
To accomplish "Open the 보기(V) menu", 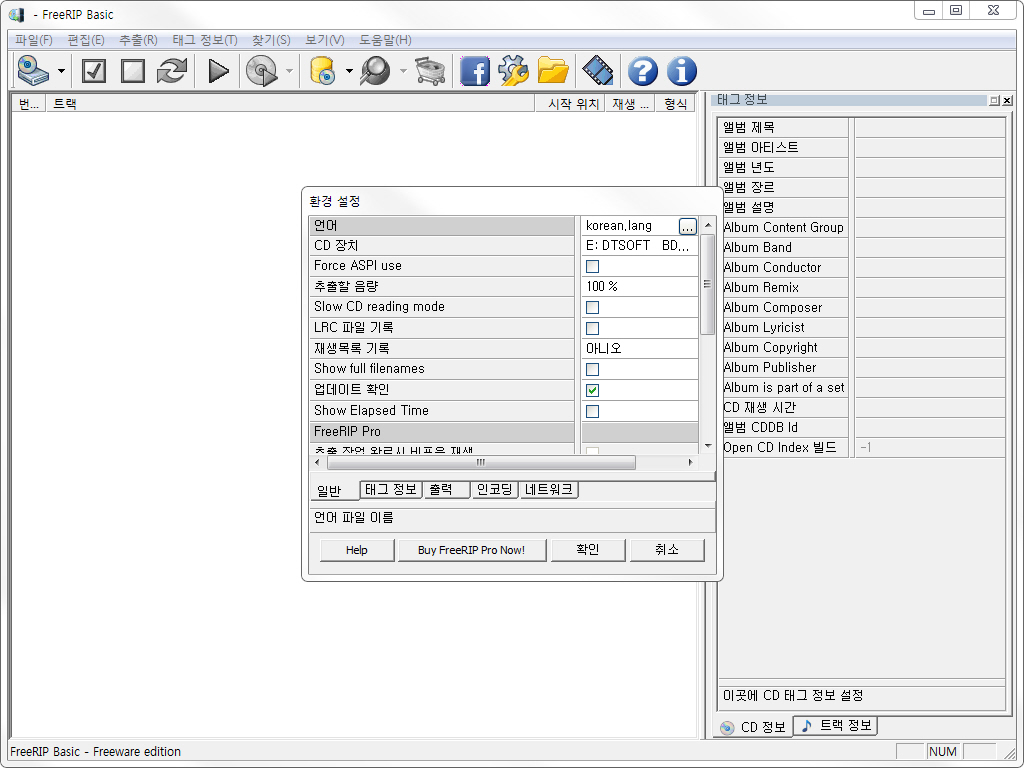I will click(325, 40).
